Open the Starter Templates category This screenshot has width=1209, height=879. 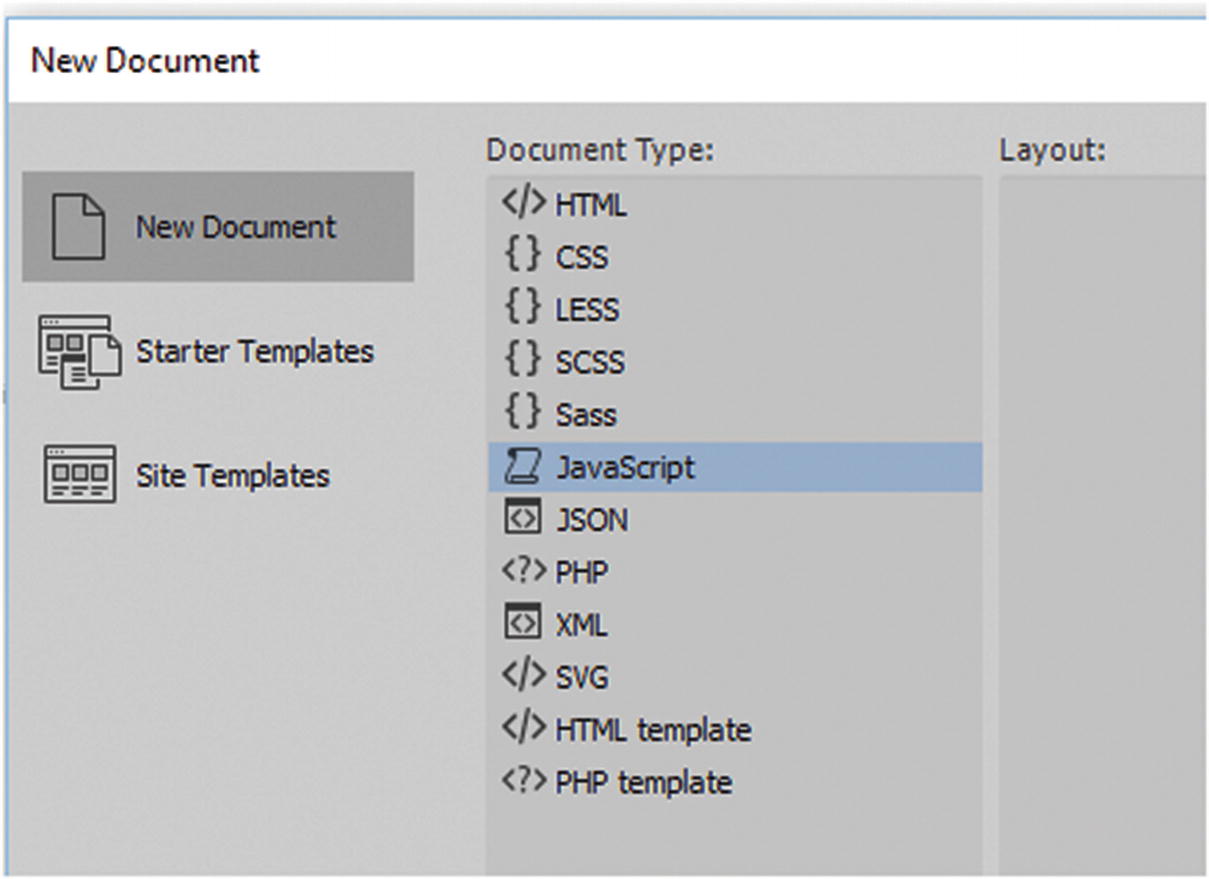pos(255,352)
